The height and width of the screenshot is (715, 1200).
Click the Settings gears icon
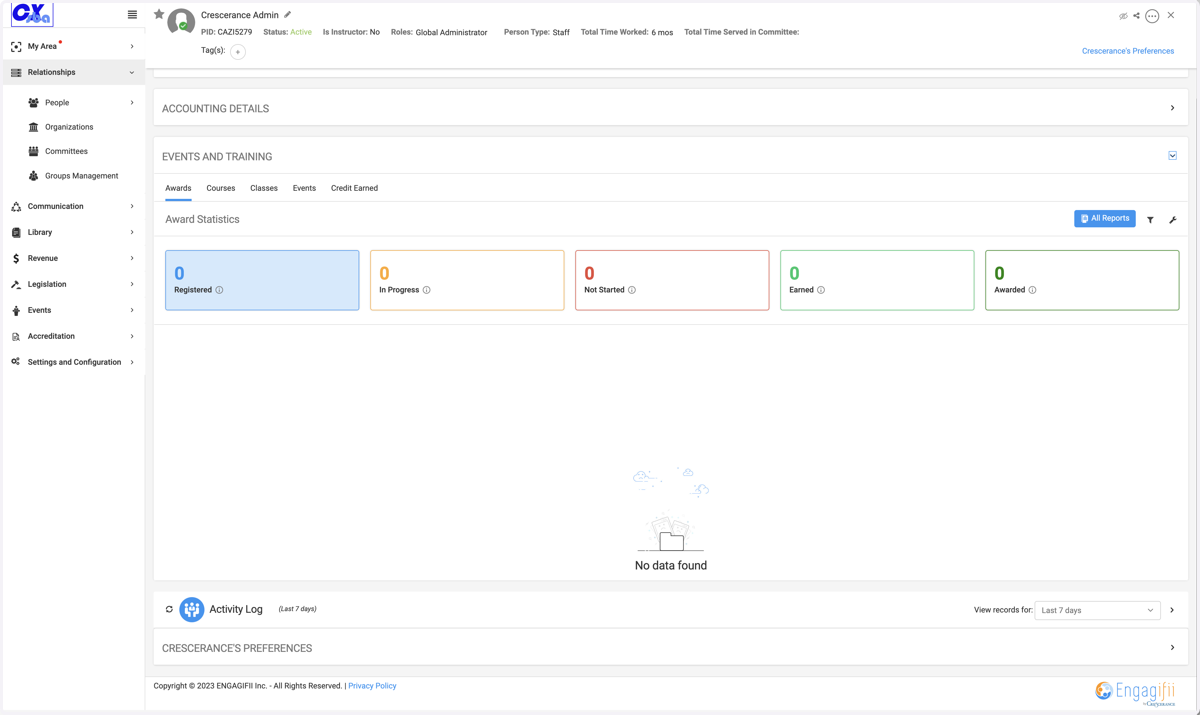pyautogui.click(x=16, y=362)
